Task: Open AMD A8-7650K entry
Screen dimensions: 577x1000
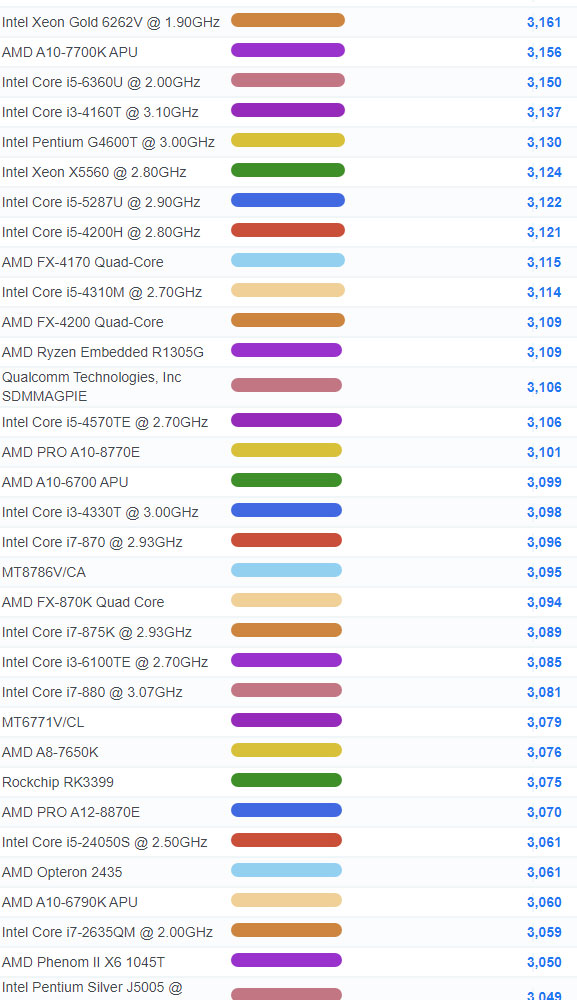Action: pyautogui.click(x=50, y=752)
